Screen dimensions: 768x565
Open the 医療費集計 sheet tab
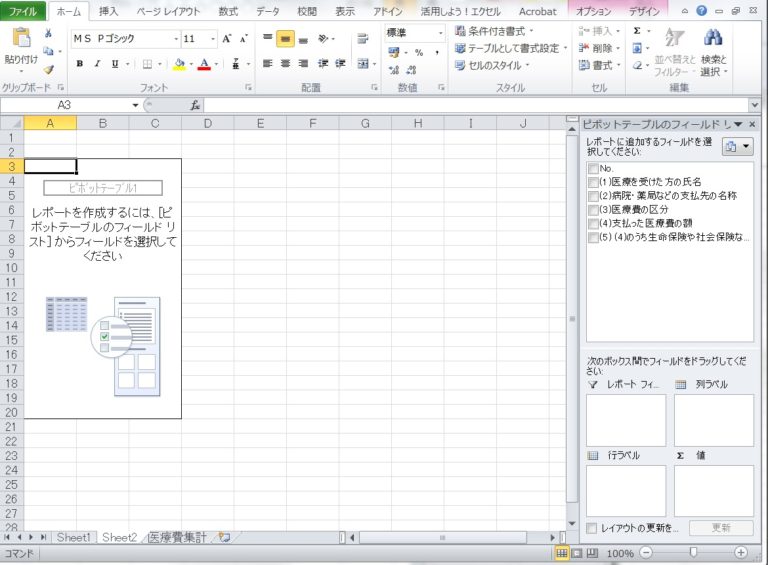177,537
